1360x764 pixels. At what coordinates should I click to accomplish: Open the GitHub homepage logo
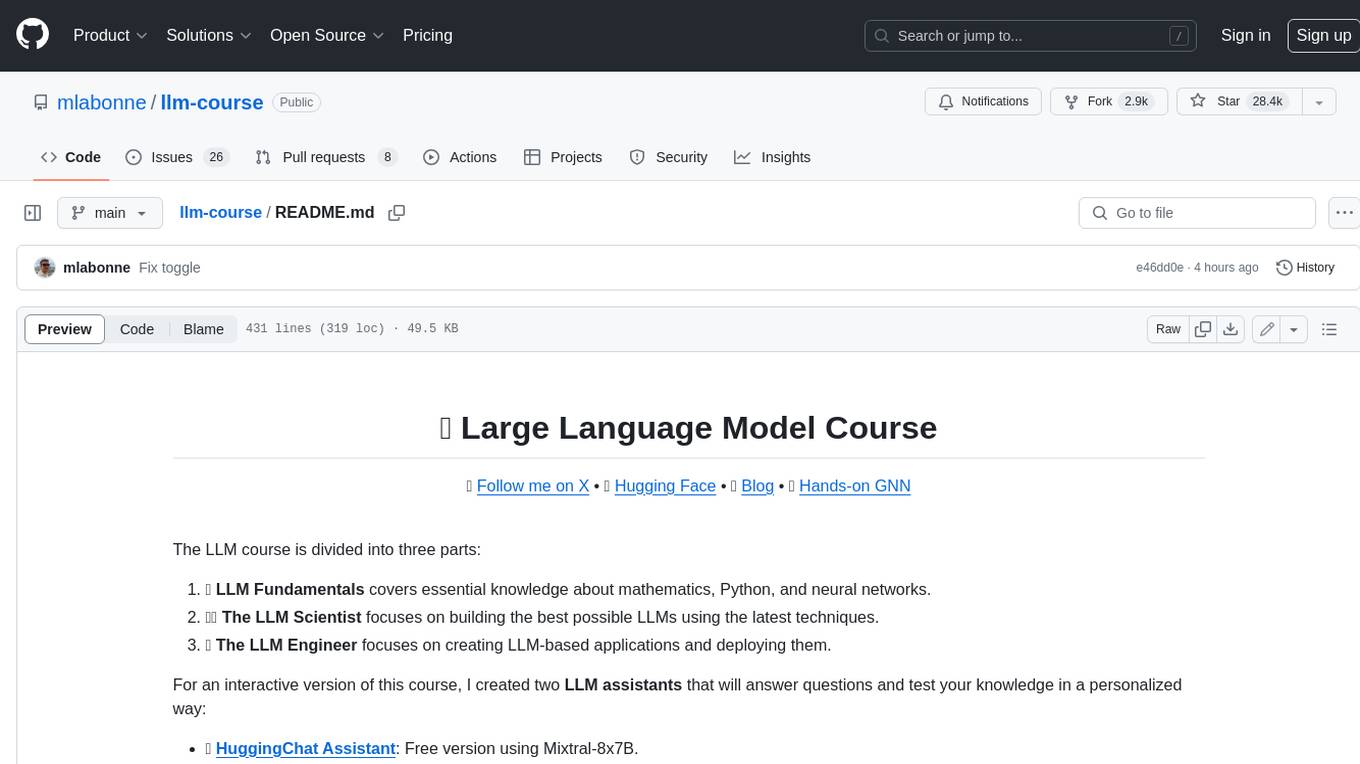[33, 35]
